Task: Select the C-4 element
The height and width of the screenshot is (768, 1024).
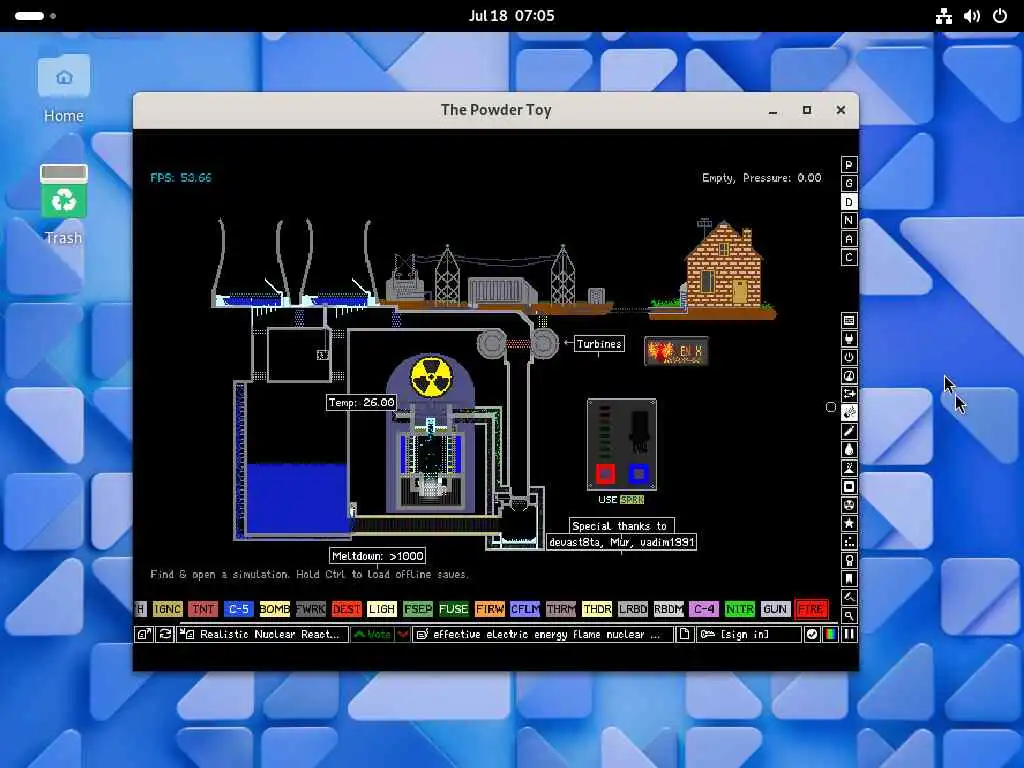Action: [704, 609]
